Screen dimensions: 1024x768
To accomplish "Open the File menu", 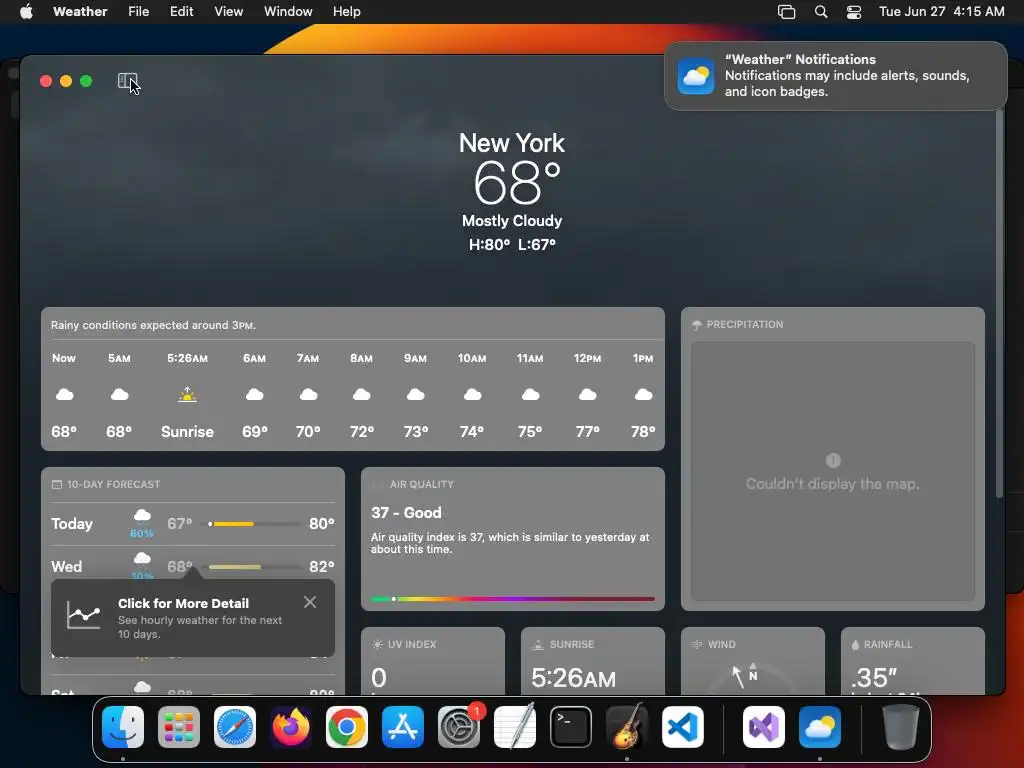I will tap(138, 11).
